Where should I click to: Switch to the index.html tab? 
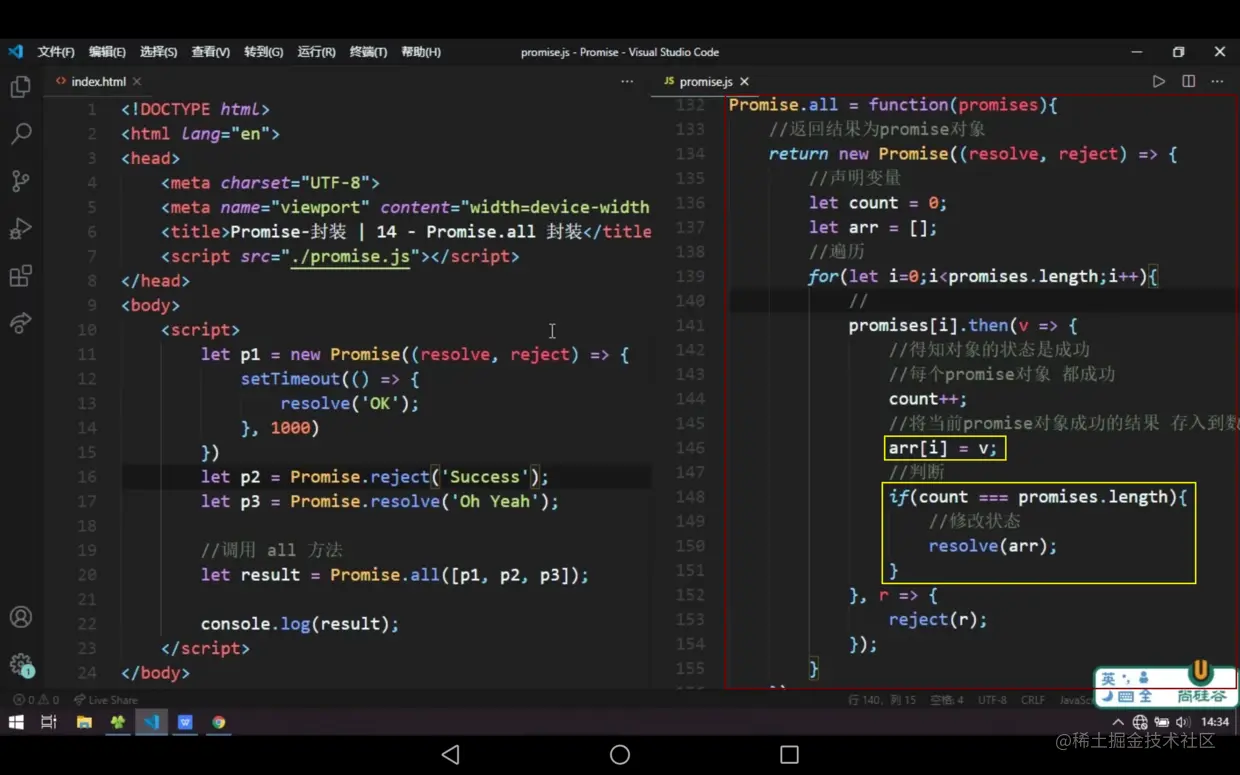97,82
